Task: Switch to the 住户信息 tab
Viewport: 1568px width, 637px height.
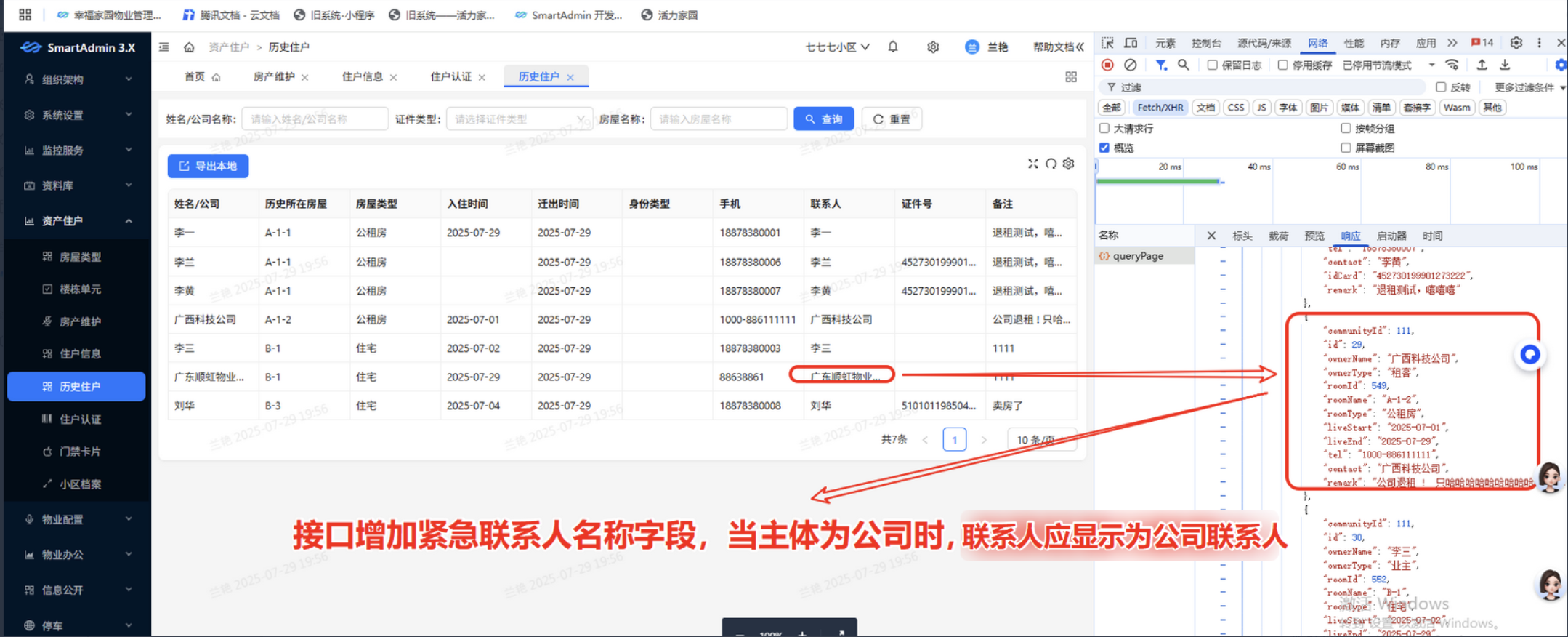Action: (362, 77)
